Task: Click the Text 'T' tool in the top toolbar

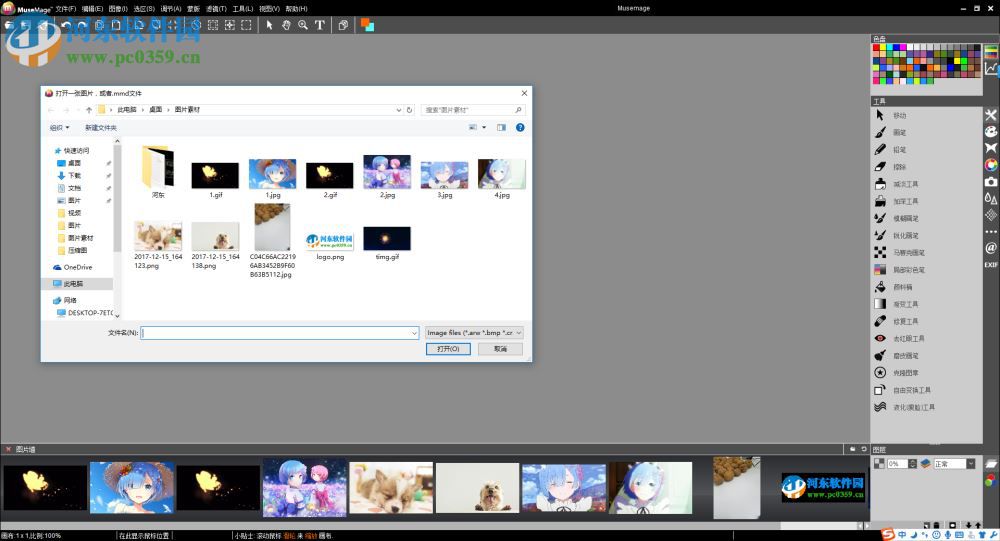Action: coord(320,25)
